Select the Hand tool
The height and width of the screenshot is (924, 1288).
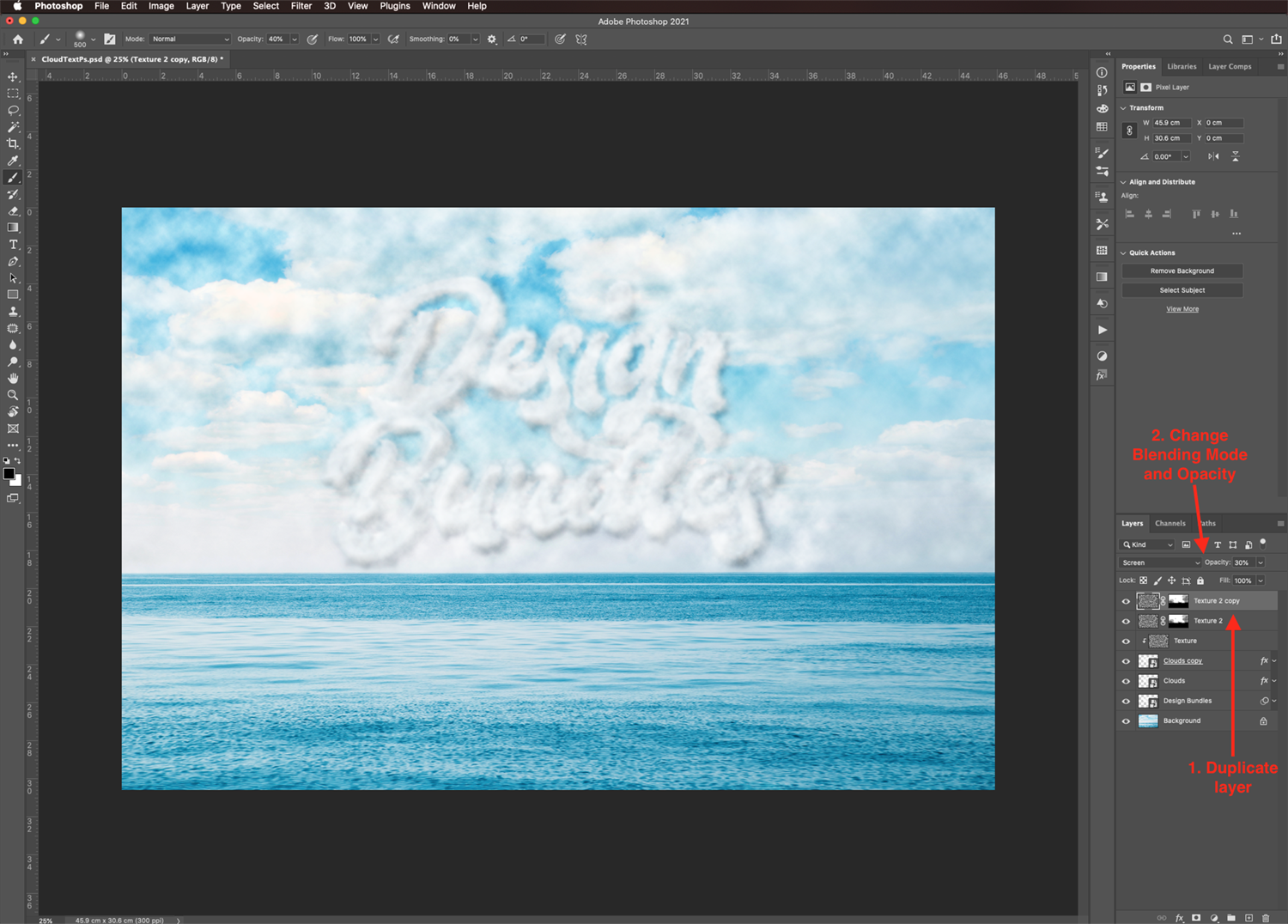pos(13,379)
